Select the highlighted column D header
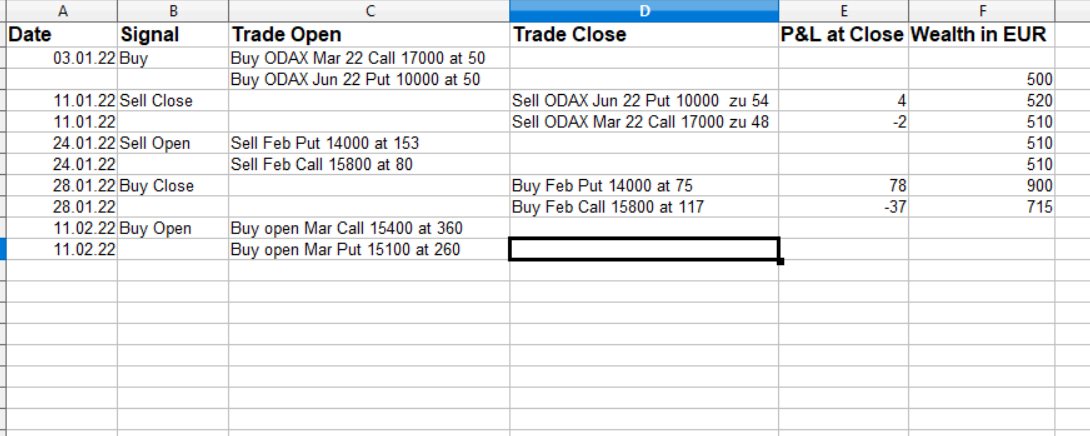The height and width of the screenshot is (436, 1090). tap(644, 10)
